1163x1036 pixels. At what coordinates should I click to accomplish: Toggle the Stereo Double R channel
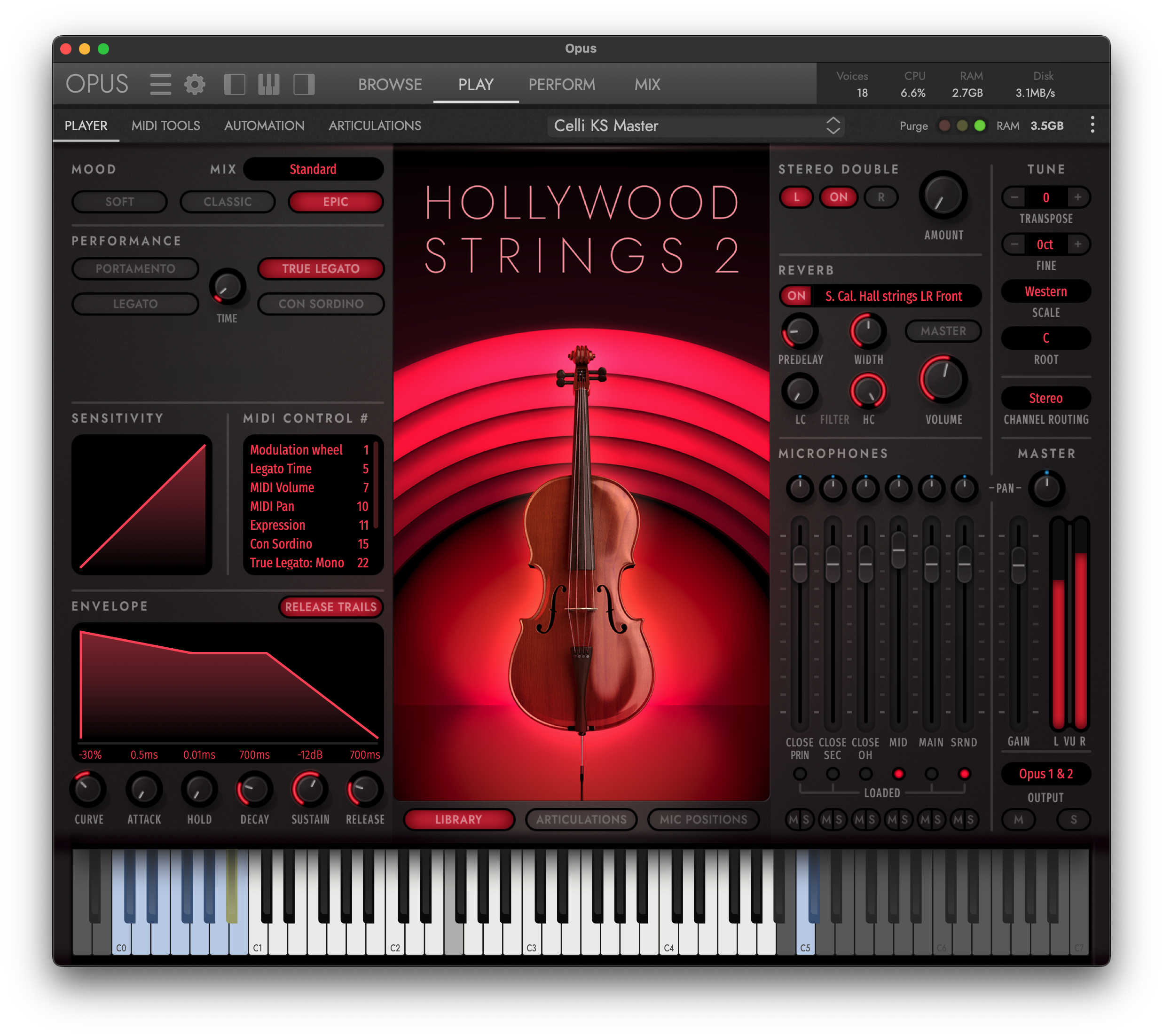coord(880,197)
